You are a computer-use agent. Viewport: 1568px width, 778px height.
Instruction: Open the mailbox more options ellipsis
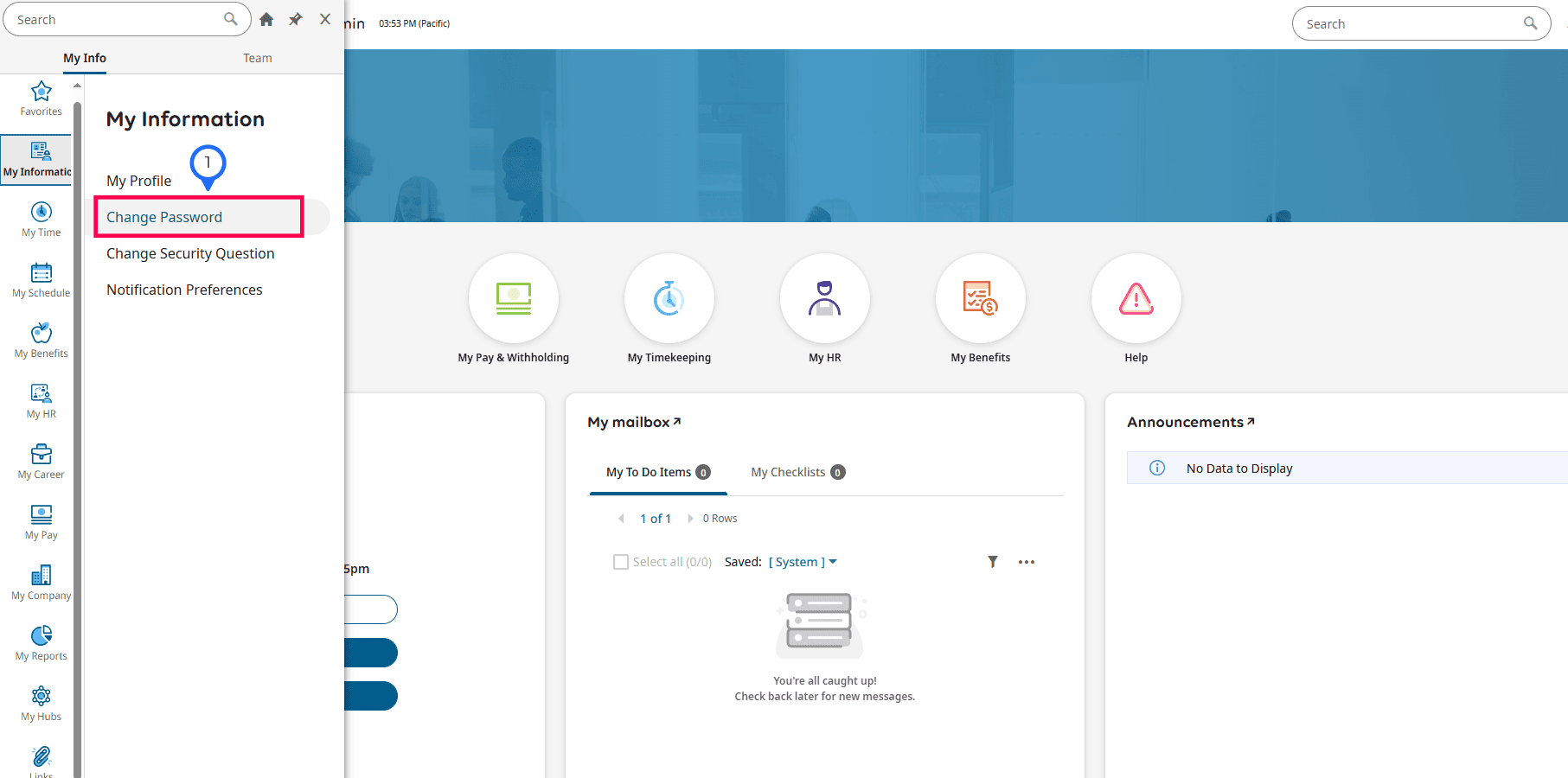point(1027,562)
